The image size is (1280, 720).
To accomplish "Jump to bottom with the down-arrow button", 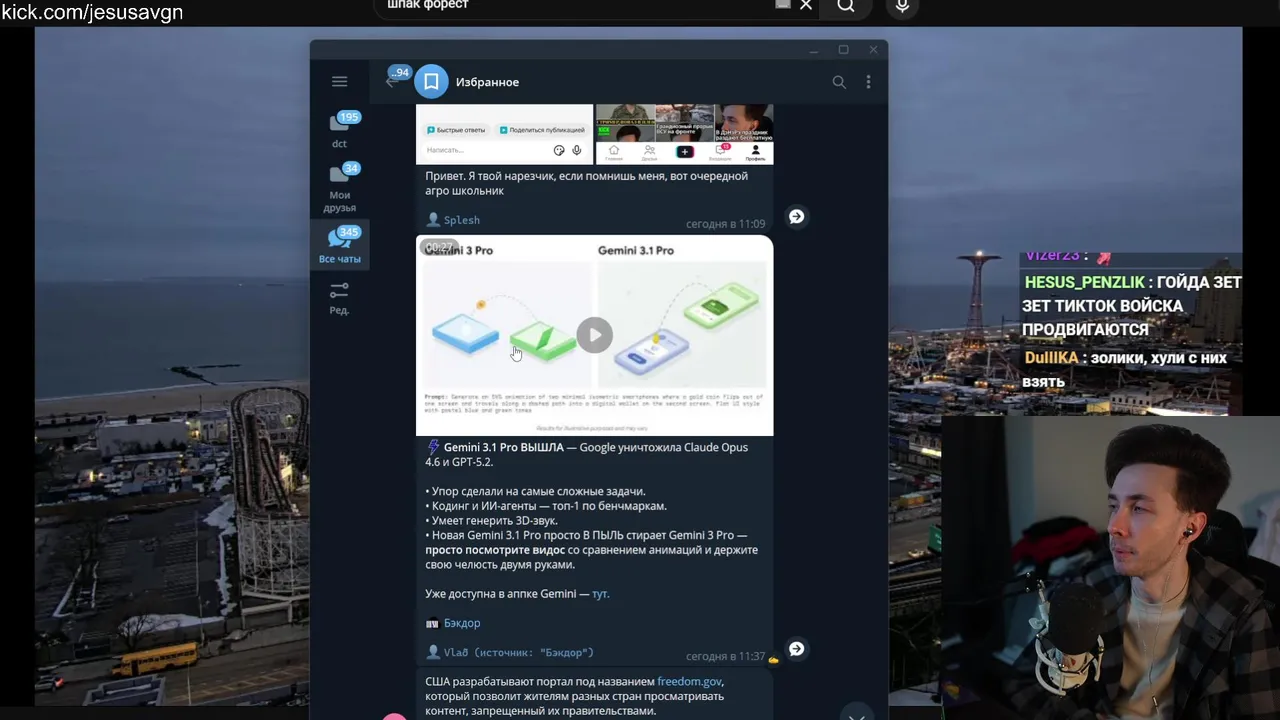I will click(856, 716).
